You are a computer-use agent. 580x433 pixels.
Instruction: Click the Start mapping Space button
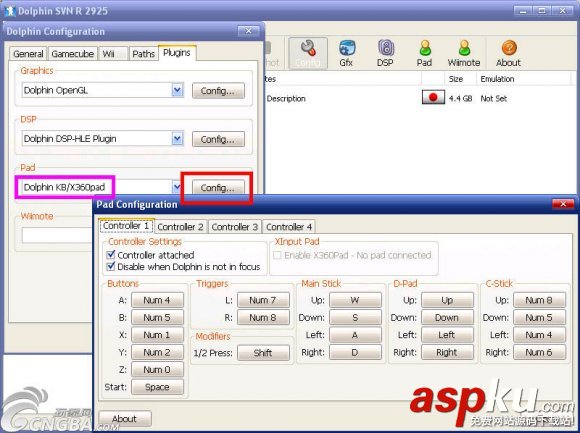157,387
